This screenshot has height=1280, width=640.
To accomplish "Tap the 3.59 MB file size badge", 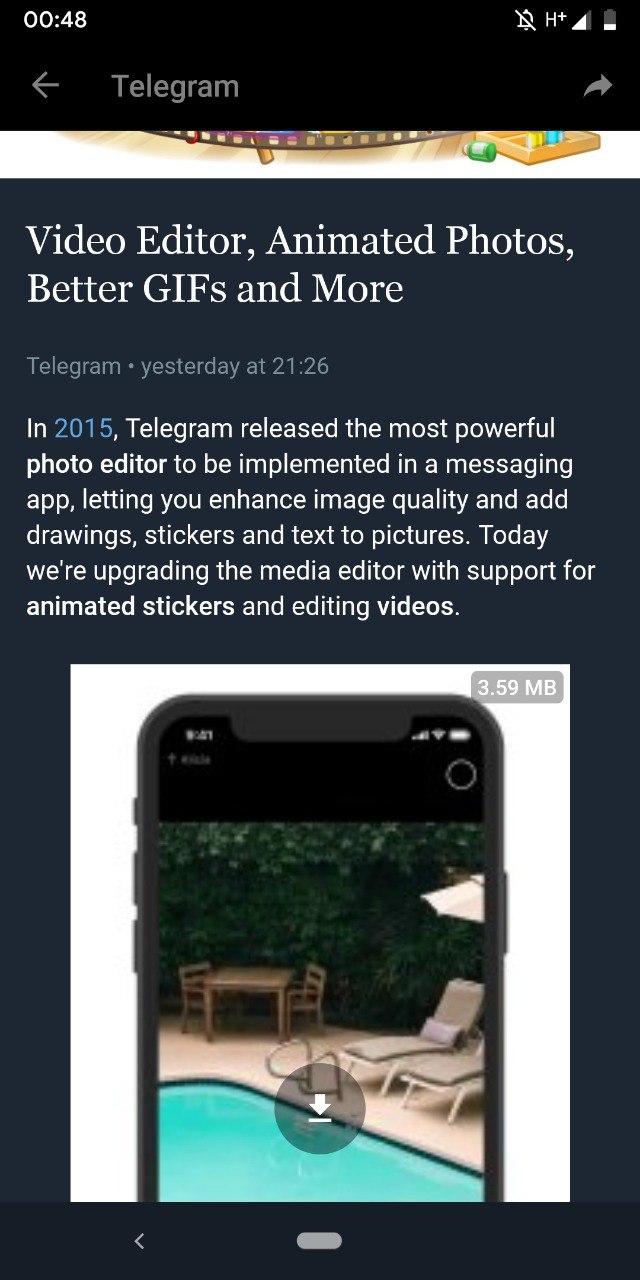I will pyautogui.click(x=516, y=687).
